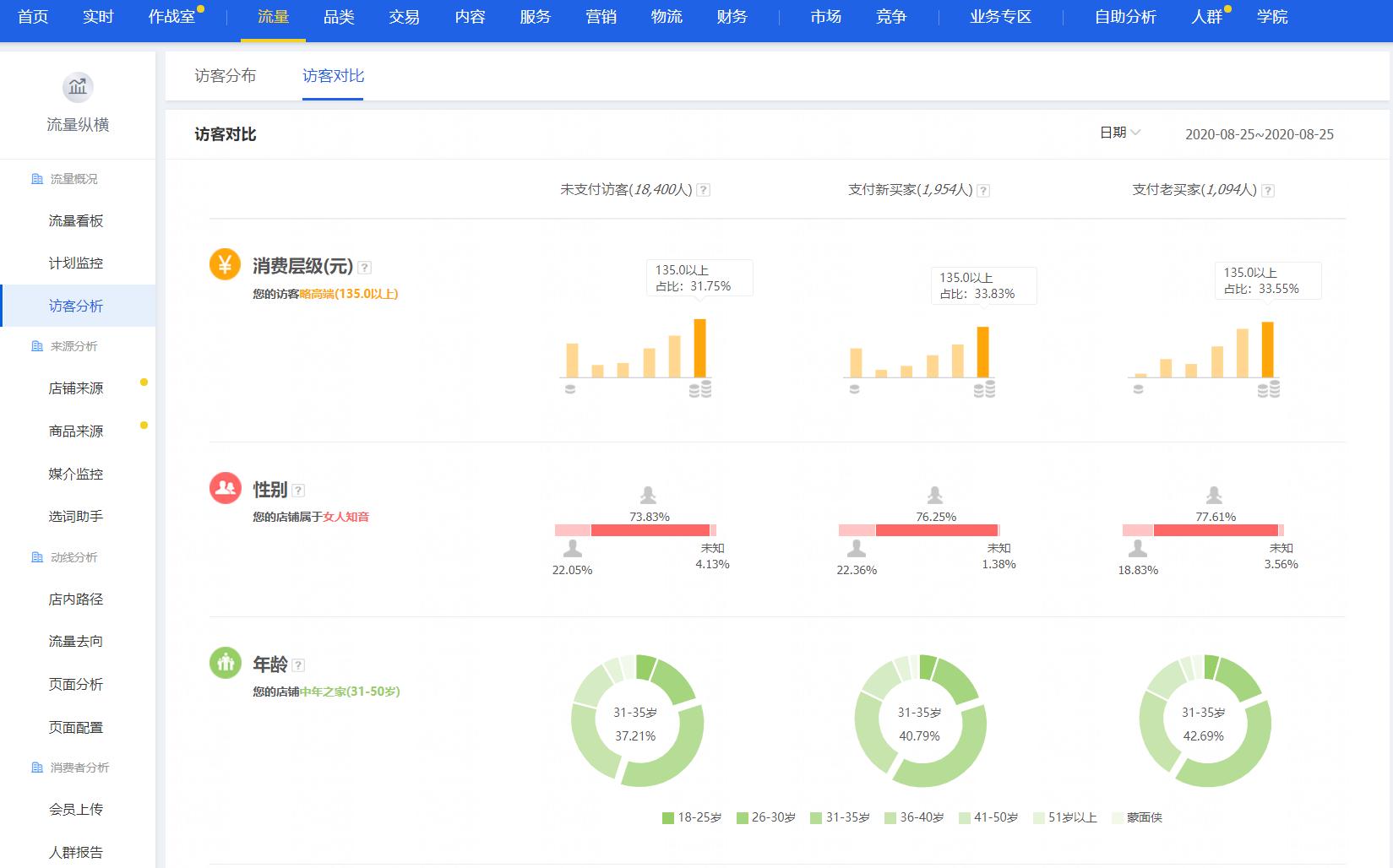Click the 流量纵横 chart icon
Image resolution: width=1393 pixels, height=868 pixels.
pos(77,87)
